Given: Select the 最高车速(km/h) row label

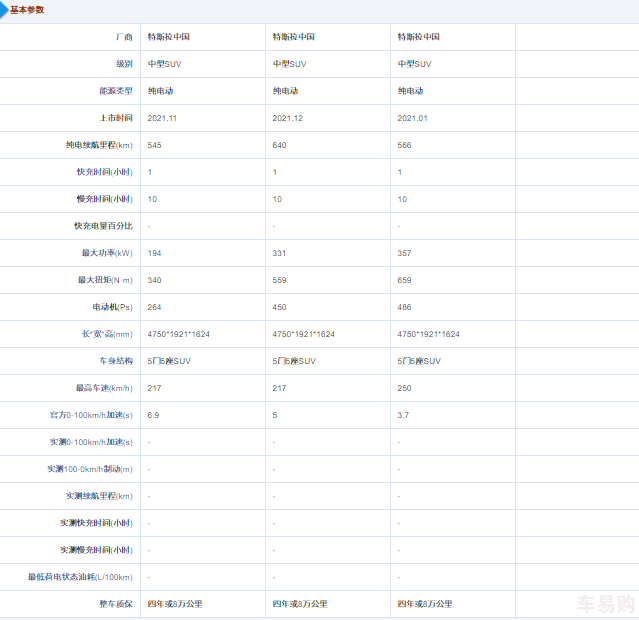Looking at the screenshot, I should pos(104,388).
